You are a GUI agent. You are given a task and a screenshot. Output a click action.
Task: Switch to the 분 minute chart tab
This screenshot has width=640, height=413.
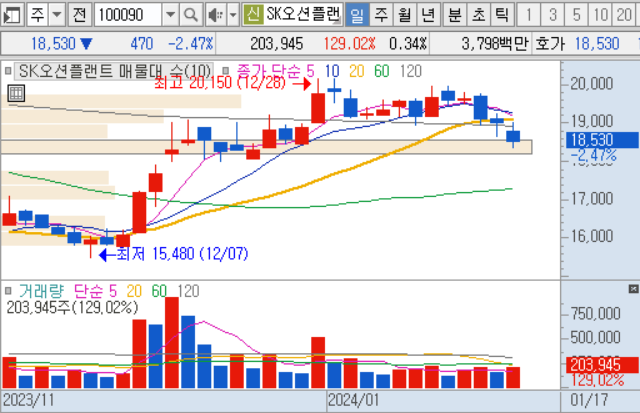click(x=454, y=15)
